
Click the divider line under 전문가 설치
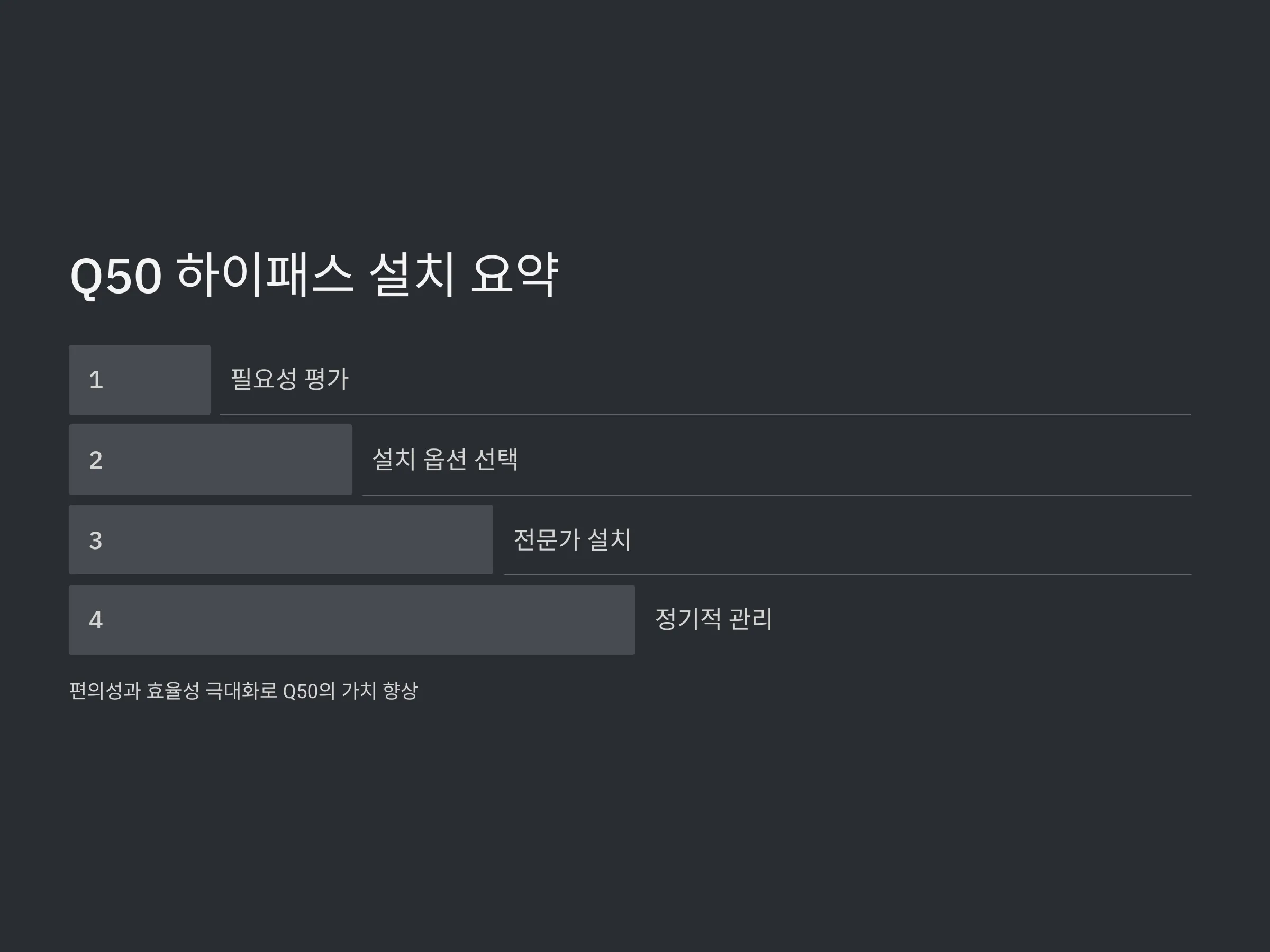coord(847,574)
